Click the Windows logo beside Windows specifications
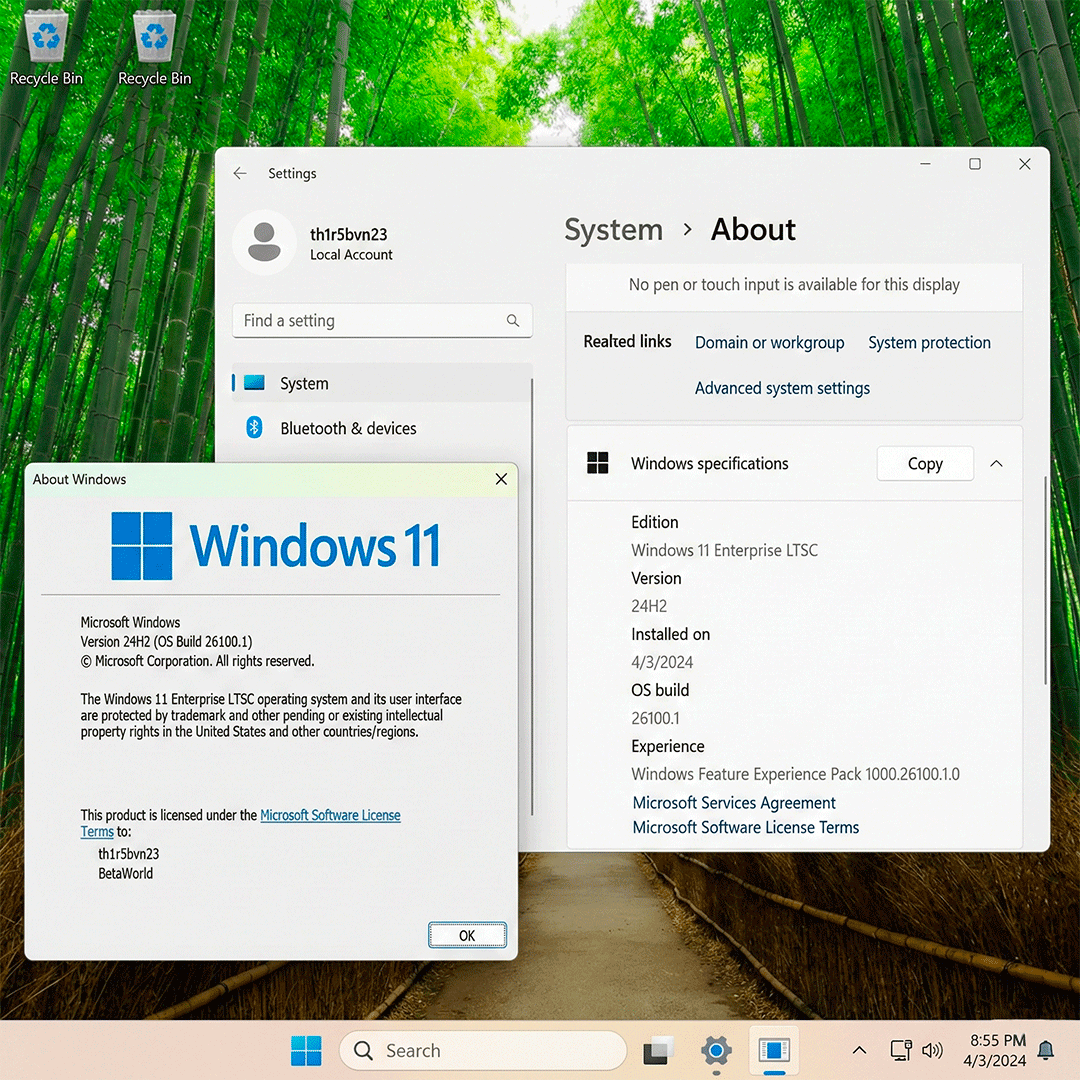Screen dimensions: 1080x1080 597,463
